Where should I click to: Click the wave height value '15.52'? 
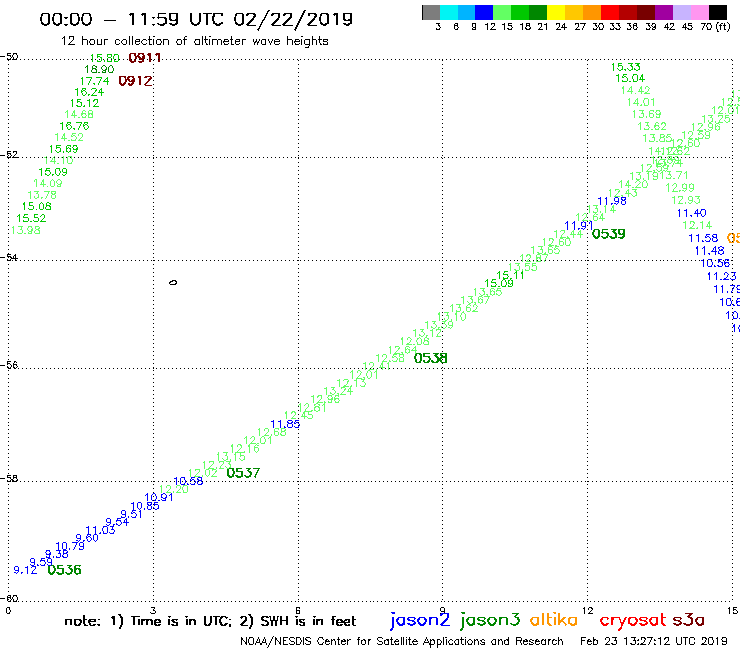[31, 219]
